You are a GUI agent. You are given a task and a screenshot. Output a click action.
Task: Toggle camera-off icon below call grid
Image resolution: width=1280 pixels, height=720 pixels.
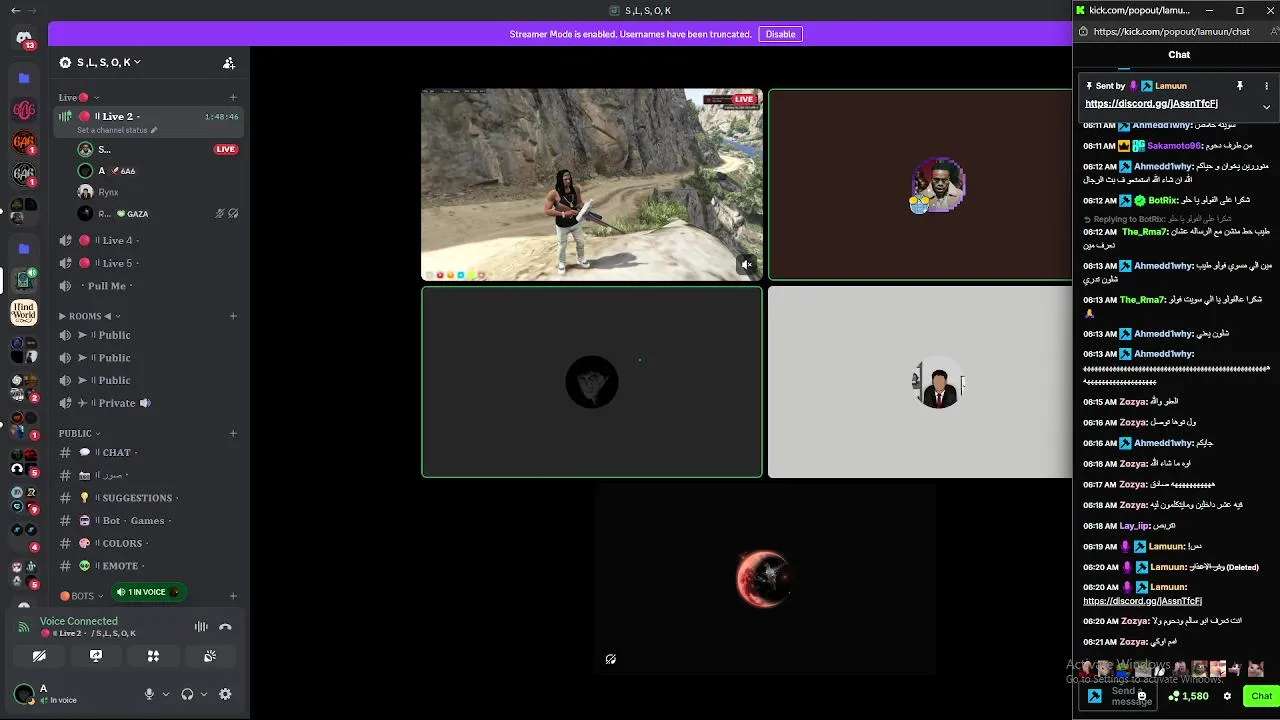[610, 659]
